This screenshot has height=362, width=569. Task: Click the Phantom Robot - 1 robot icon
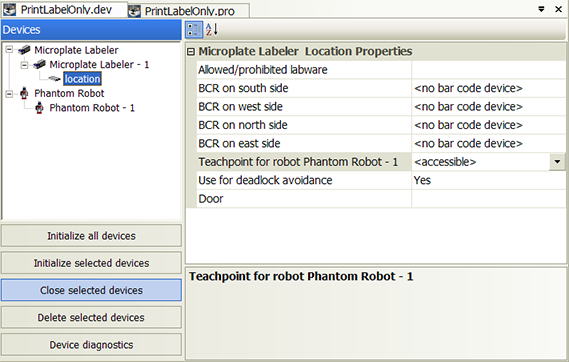click(x=39, y=108)
